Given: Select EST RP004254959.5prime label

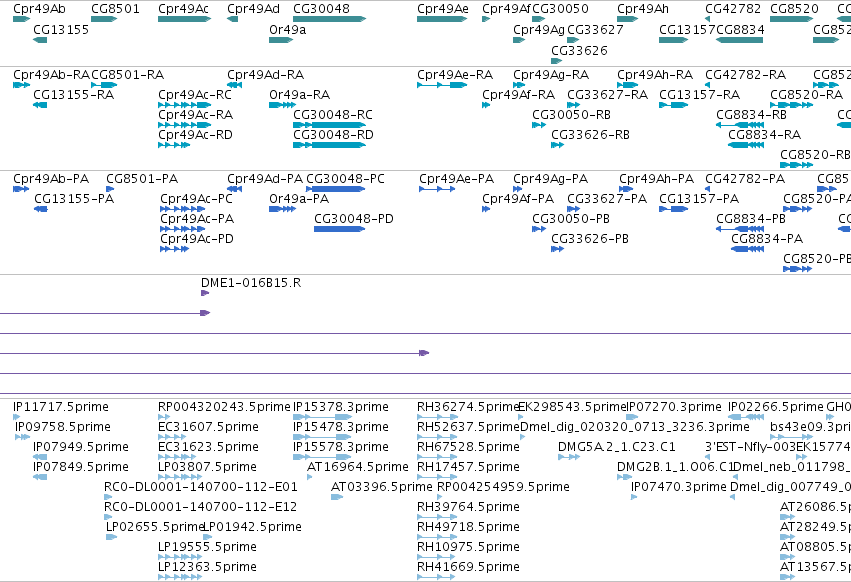Looking at the screenshot, I should pyautogui.click(x=503, y=487).
